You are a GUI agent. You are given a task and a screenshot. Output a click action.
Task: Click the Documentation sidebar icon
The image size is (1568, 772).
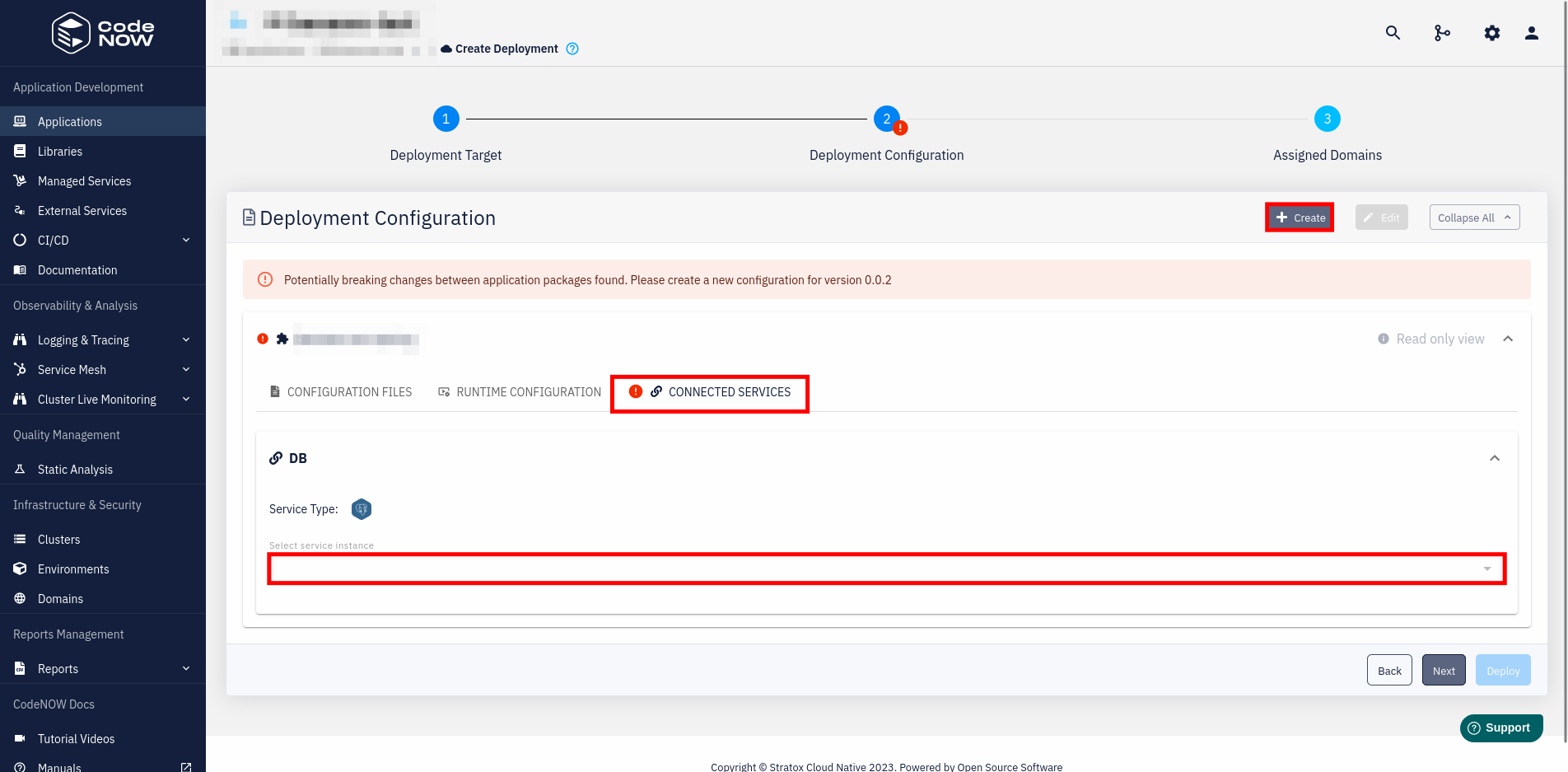click(20, 269)
